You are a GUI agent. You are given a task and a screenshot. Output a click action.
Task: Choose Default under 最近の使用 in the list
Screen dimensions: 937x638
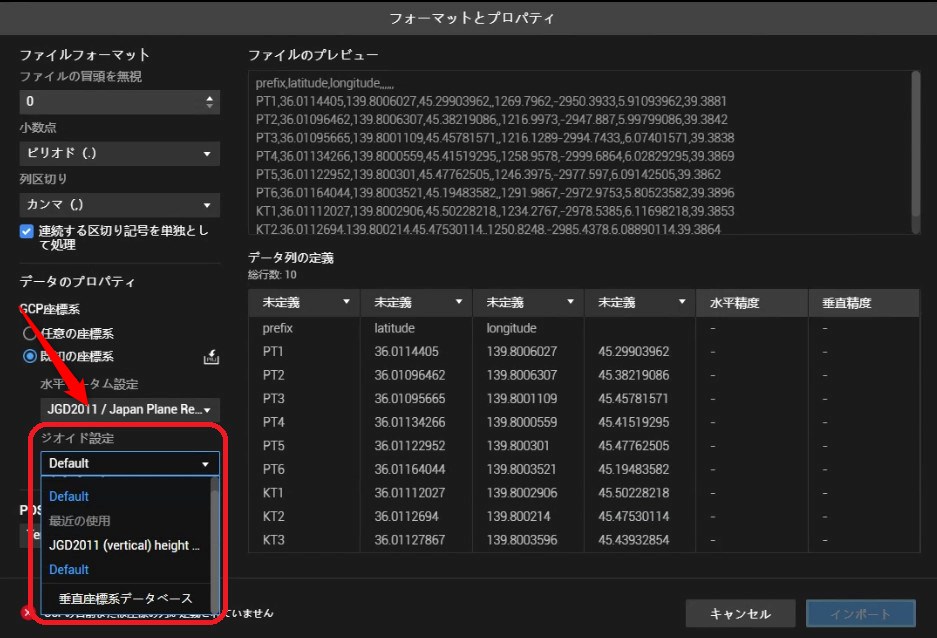coord(69,569)
